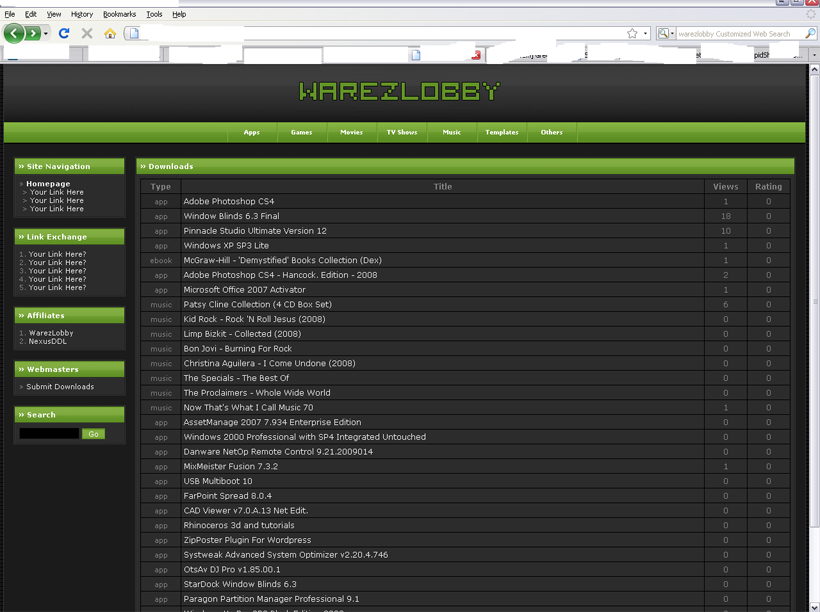Select the Music category tab
The height and width of the screenshot is (612, 820).
pos(452,132)
